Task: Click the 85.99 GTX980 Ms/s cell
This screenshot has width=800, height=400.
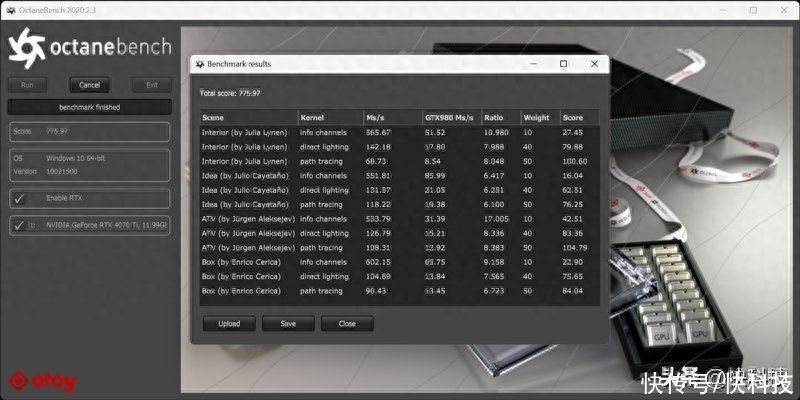Action: click(436, 176)
